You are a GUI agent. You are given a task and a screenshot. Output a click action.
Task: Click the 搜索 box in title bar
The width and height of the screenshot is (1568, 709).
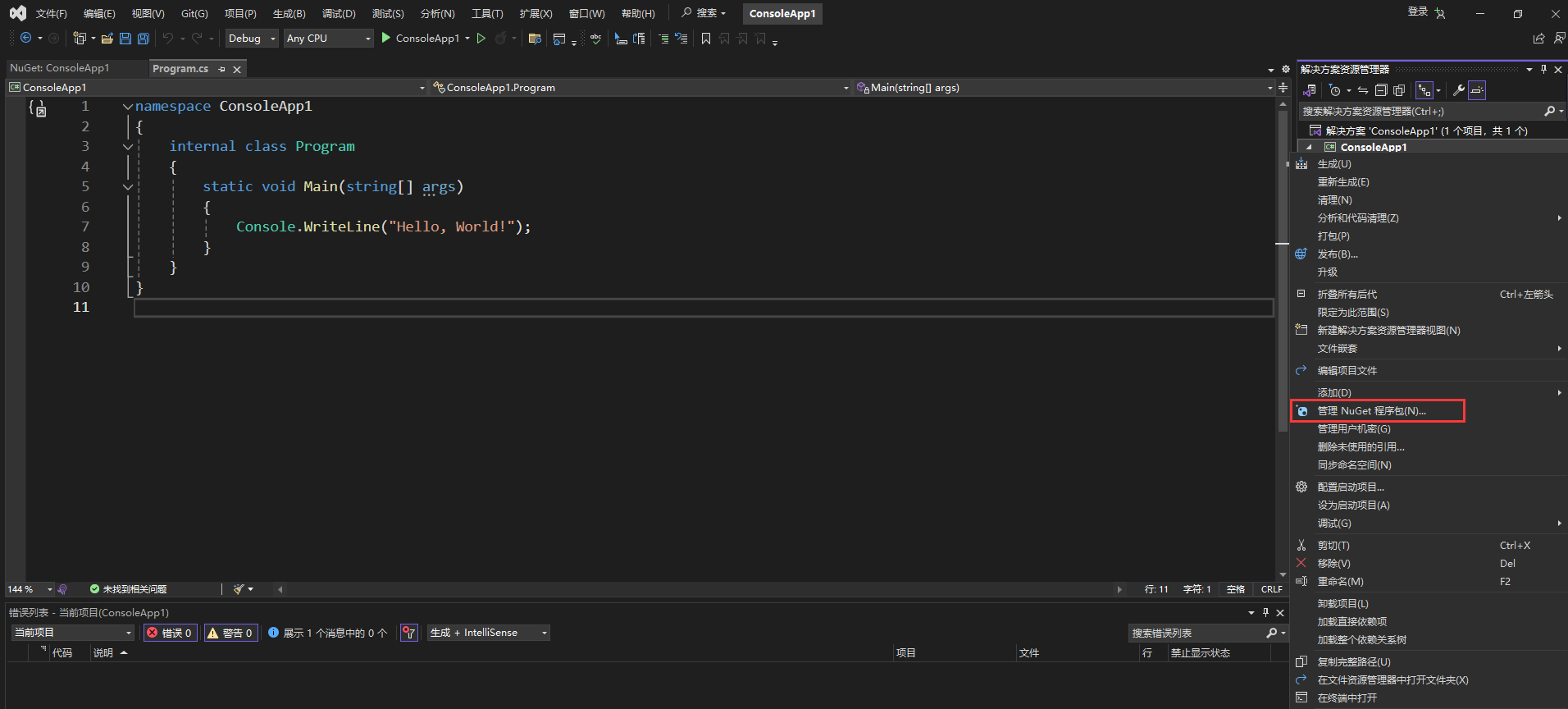tap(704, 13)
